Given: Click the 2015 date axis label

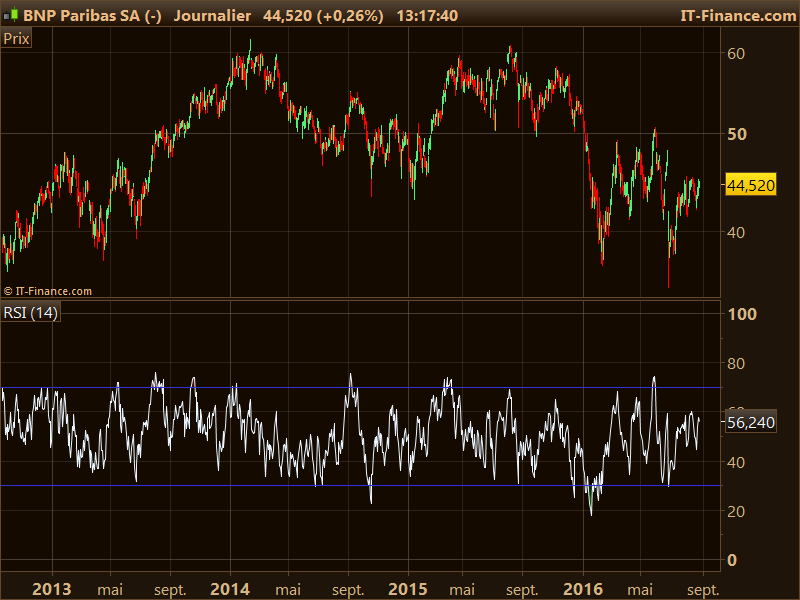Looking at the screenshot, I should (408, 589).
